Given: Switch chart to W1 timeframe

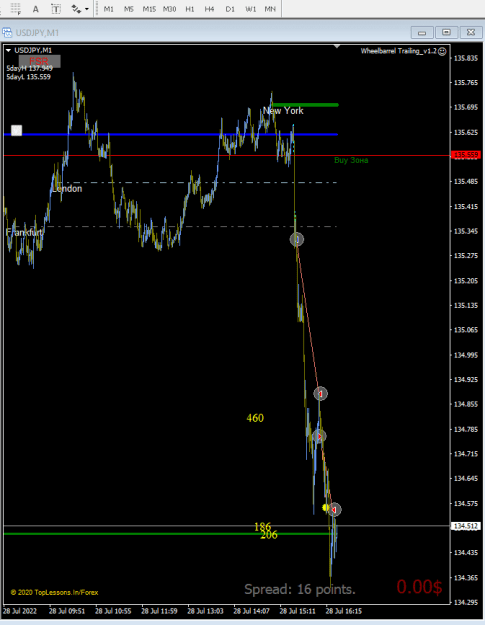Looking at the screenshot, I should pyautogui.click(x=250, y=9).
